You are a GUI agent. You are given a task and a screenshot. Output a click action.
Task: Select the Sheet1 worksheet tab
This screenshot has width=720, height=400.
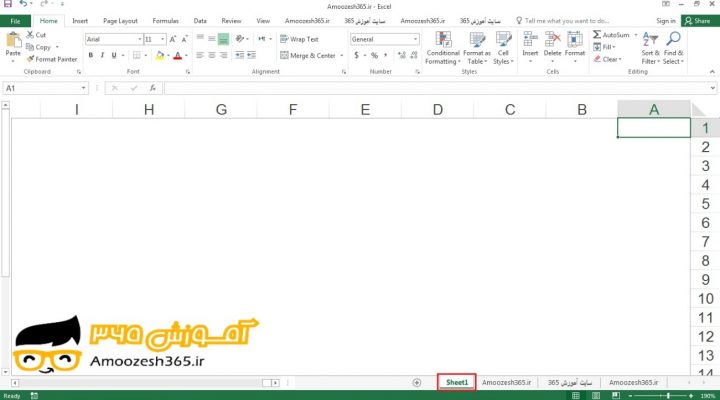(x=457, y=383)
